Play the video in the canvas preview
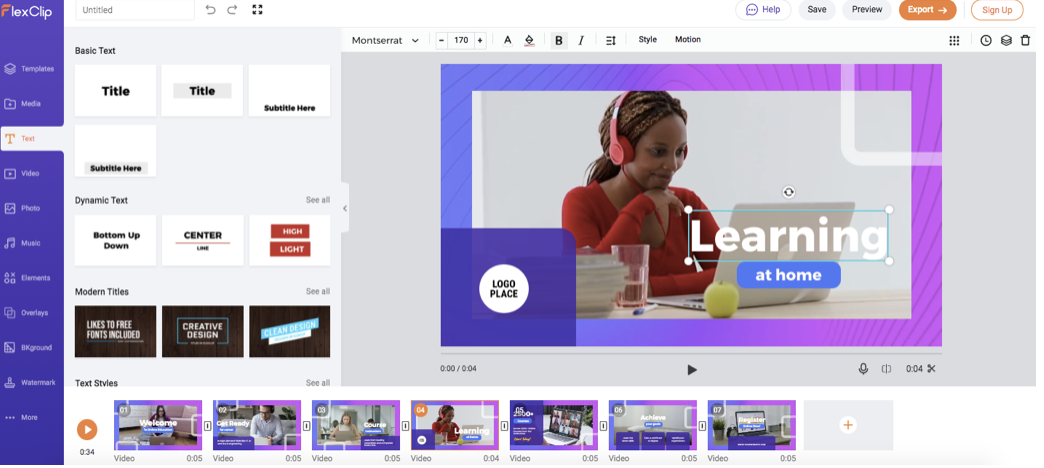 coord(691,369)
